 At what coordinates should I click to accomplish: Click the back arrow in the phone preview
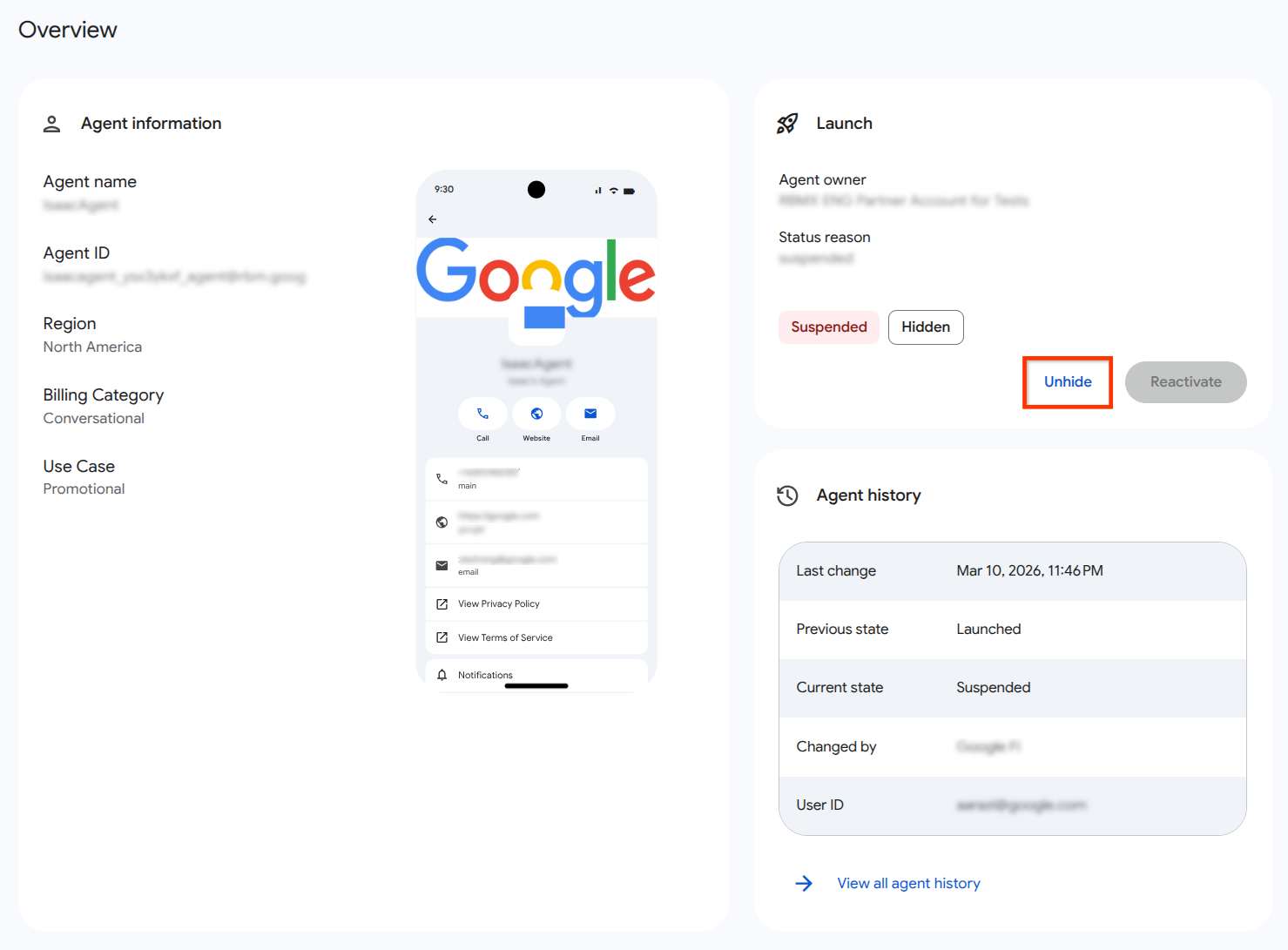(433, 219)
